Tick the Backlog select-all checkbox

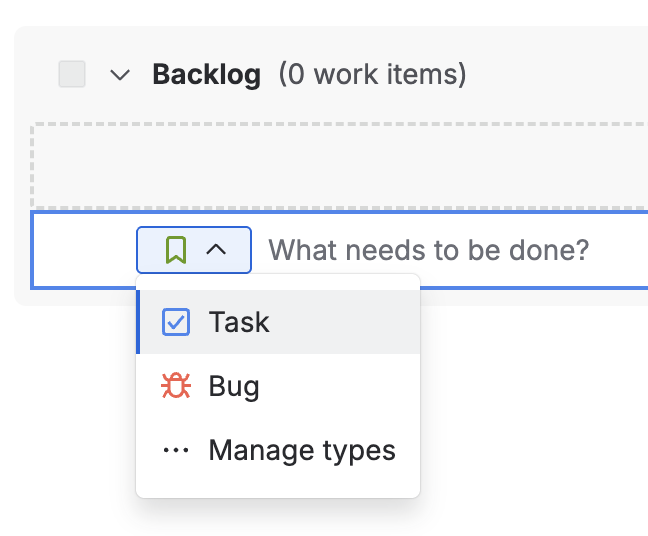point(72,74)
